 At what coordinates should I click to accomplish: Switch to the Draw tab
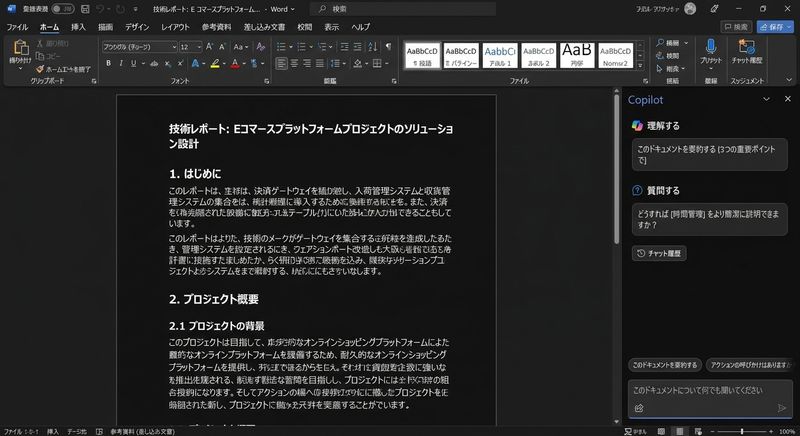106,27
